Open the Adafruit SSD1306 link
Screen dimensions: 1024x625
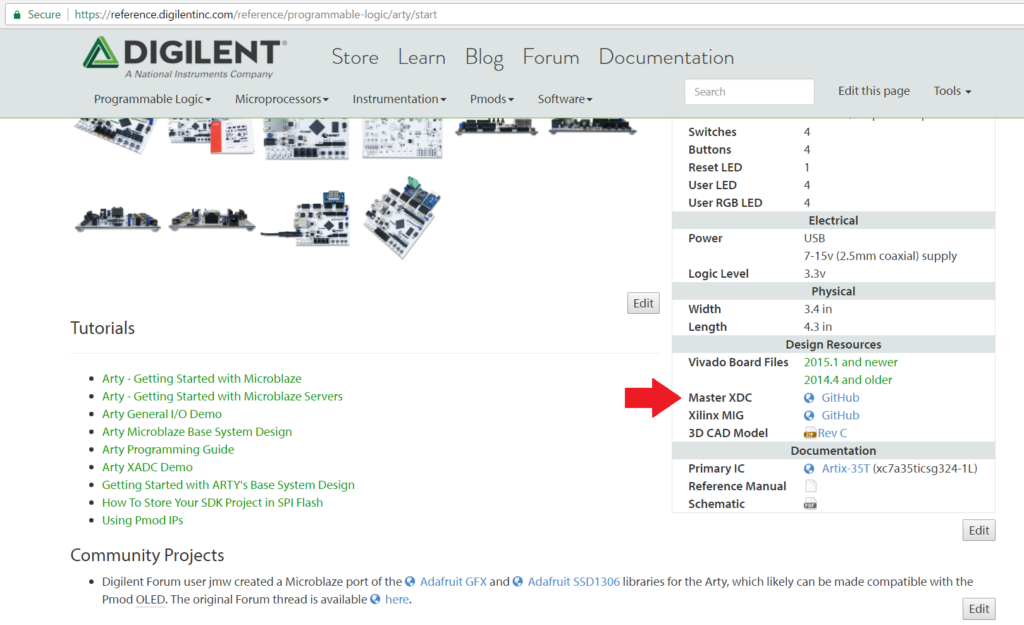(x=573, y=581)
